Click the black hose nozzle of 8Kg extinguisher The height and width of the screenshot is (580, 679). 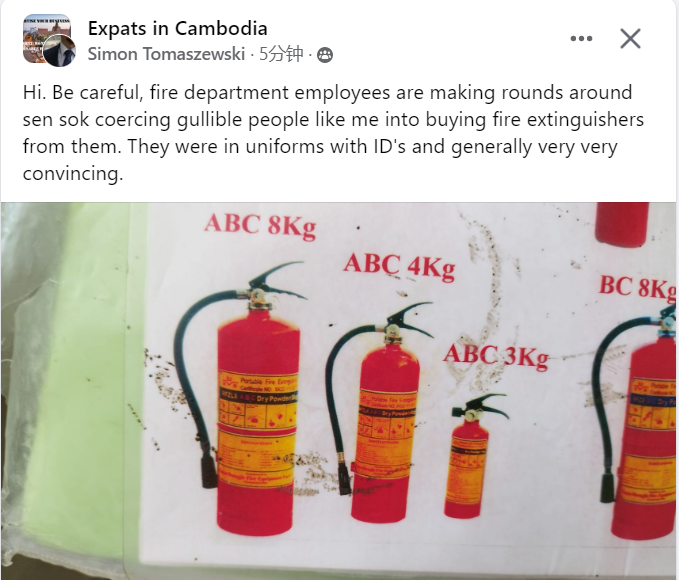pos(209,467)
